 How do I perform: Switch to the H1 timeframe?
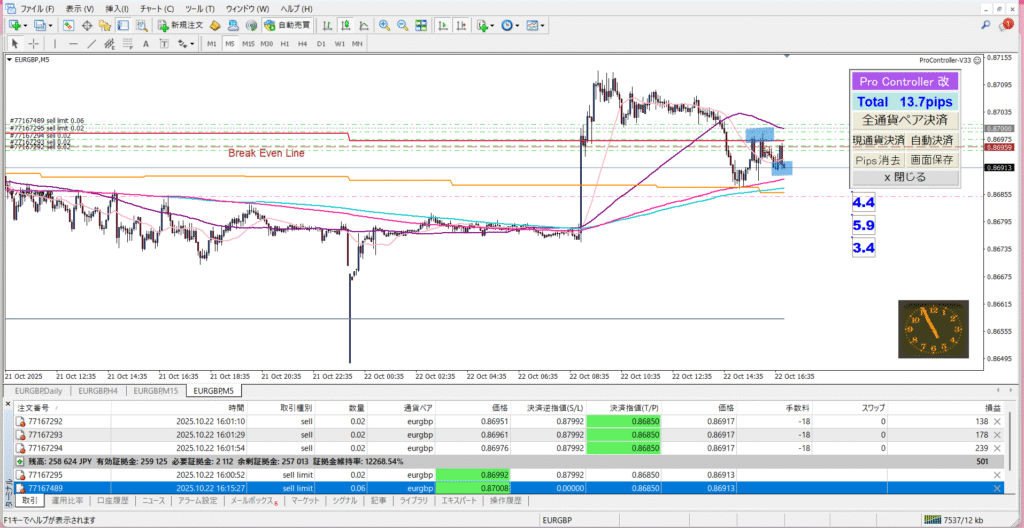point(285,44)
